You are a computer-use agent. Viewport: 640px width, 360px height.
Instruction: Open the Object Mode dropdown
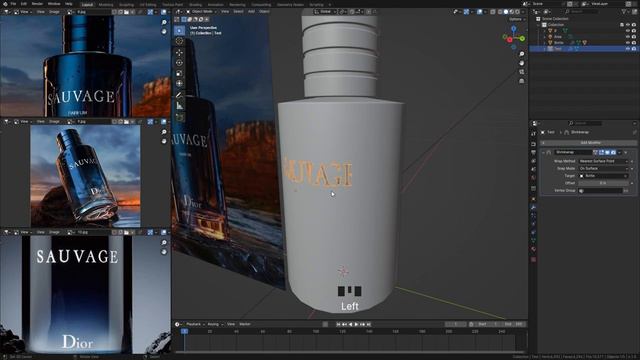coord(202,11)
